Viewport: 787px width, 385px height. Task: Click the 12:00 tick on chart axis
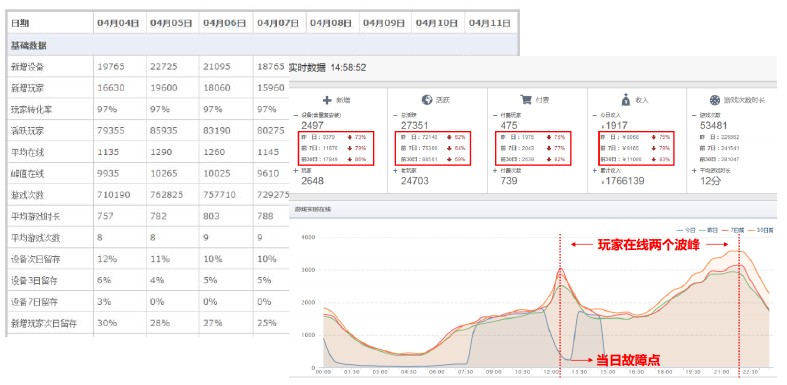(551, 372)
